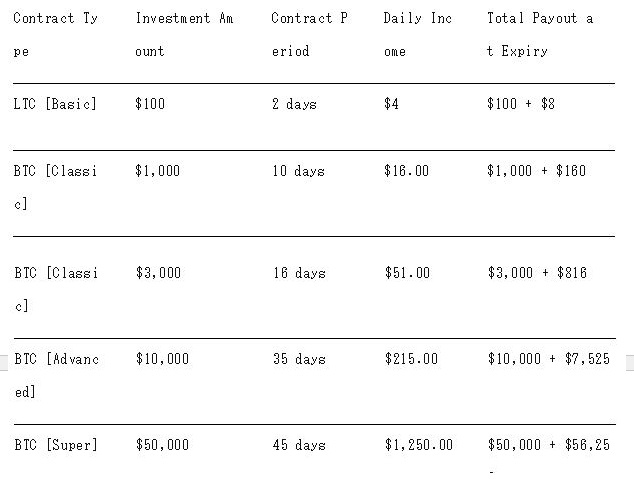Viewport: 634px width, 493px height.
Task: Select the $100 investment amount cell
Action: 150,104
